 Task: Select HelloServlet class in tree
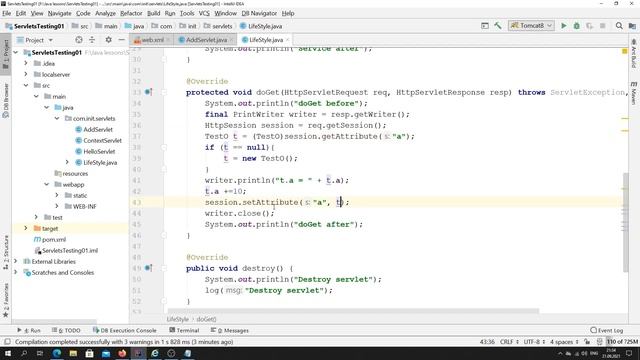(x=99, y=151)
